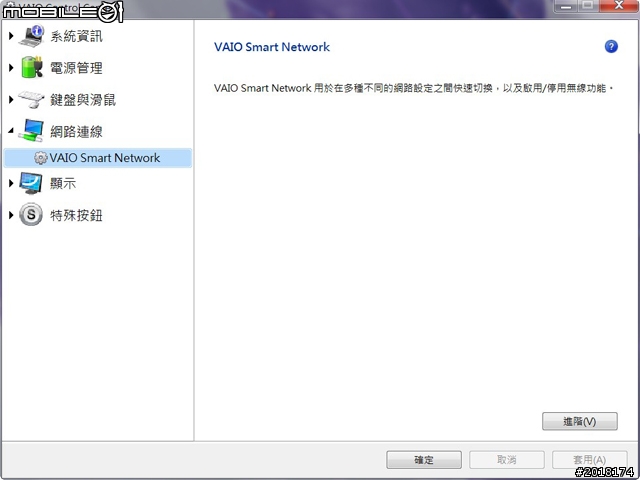Image resolution: width=640 pixels, height=480 pixels.
Task: Click the Special Buttons (特殊按鈕) S icon
Action: [x=31, y=215]
